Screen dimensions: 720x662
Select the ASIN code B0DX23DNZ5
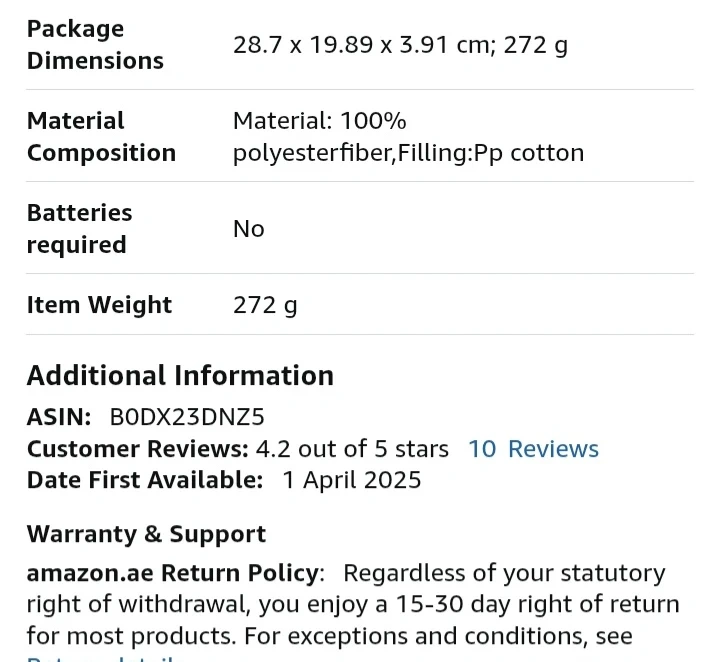click(187, 417)
